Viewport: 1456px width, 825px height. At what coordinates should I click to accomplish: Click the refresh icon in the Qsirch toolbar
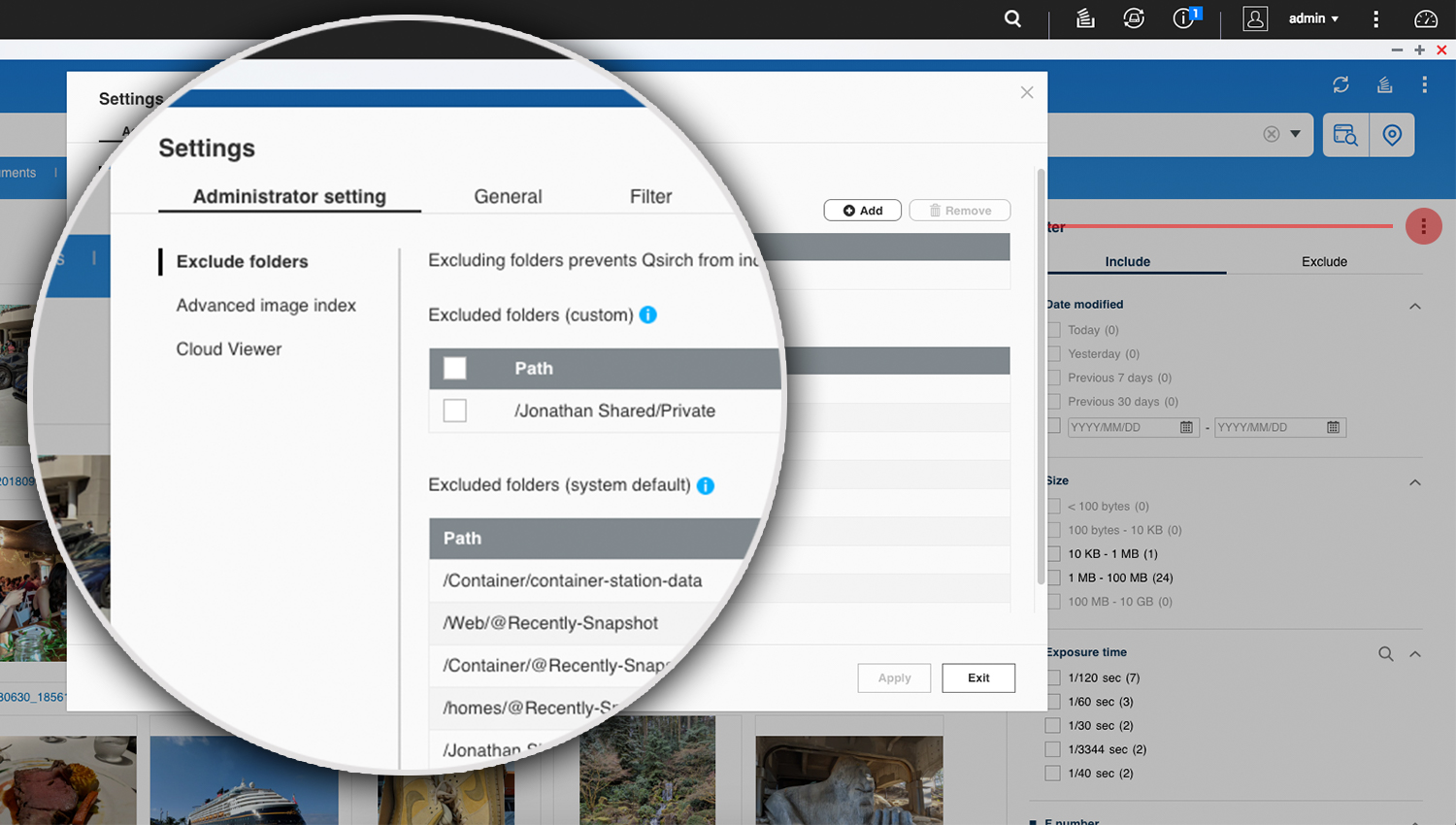[x=1341, y=85]
